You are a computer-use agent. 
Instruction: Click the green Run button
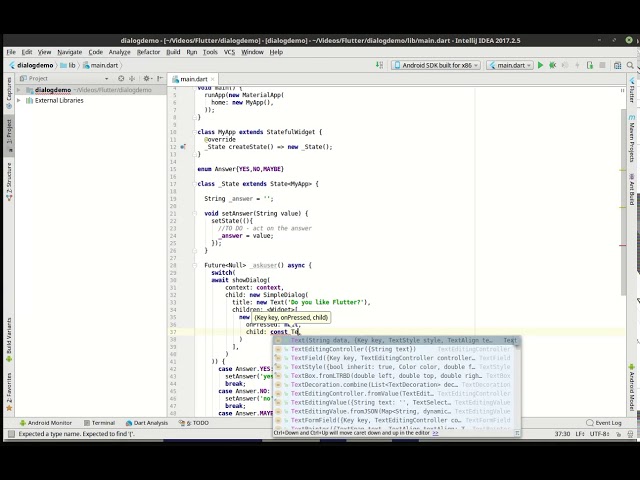click(541, 65)
